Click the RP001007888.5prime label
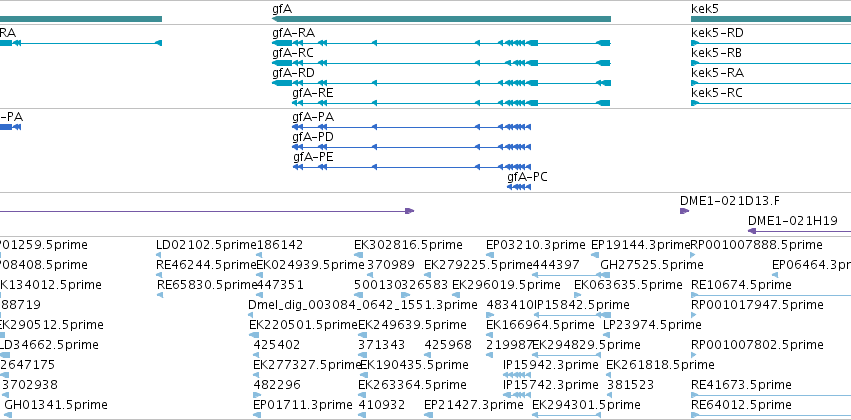The width and height of the screenshot is (851, 420). point(757,245)
